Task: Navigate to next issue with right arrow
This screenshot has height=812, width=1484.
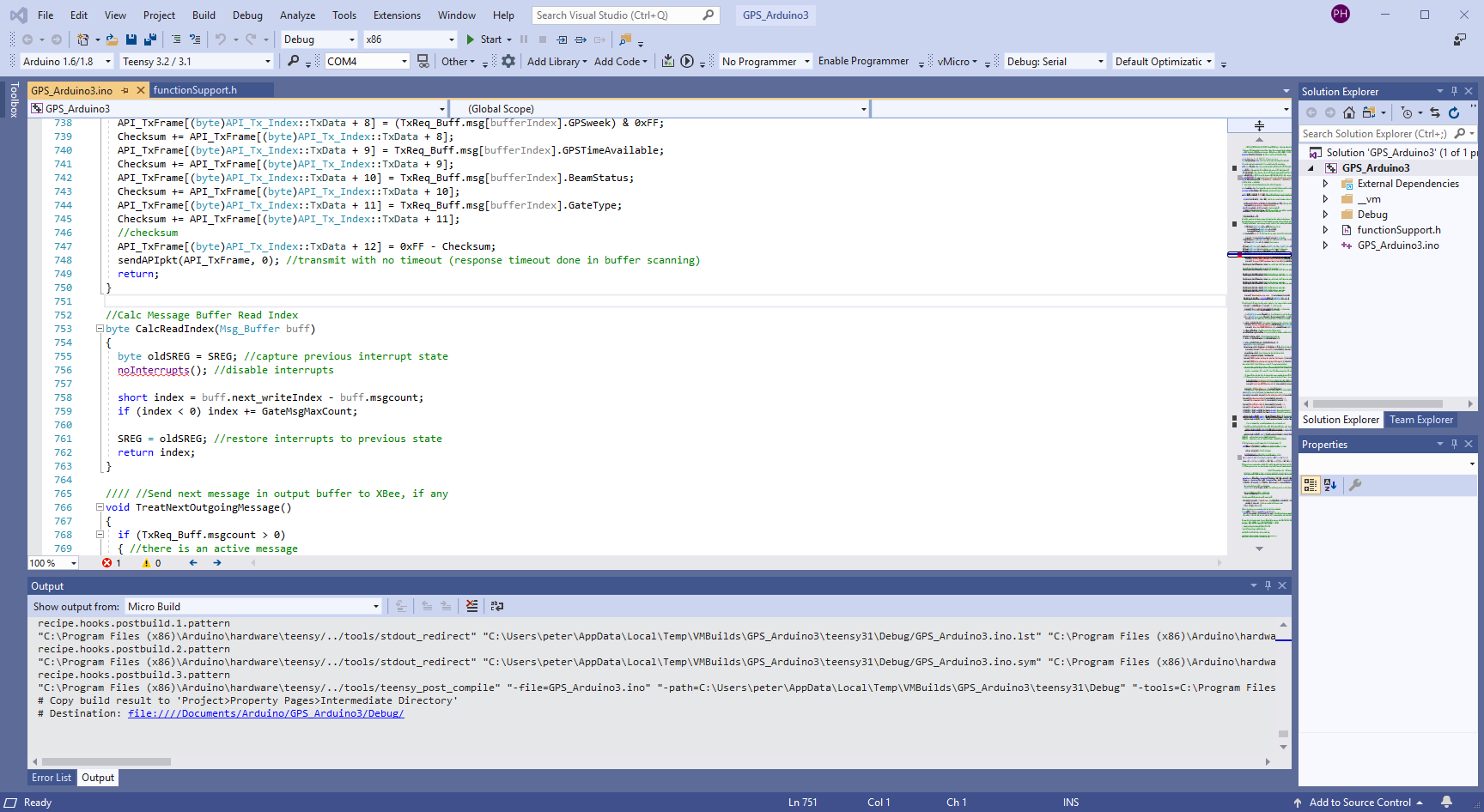Action: pyautogui.click(x=217, y=563)
